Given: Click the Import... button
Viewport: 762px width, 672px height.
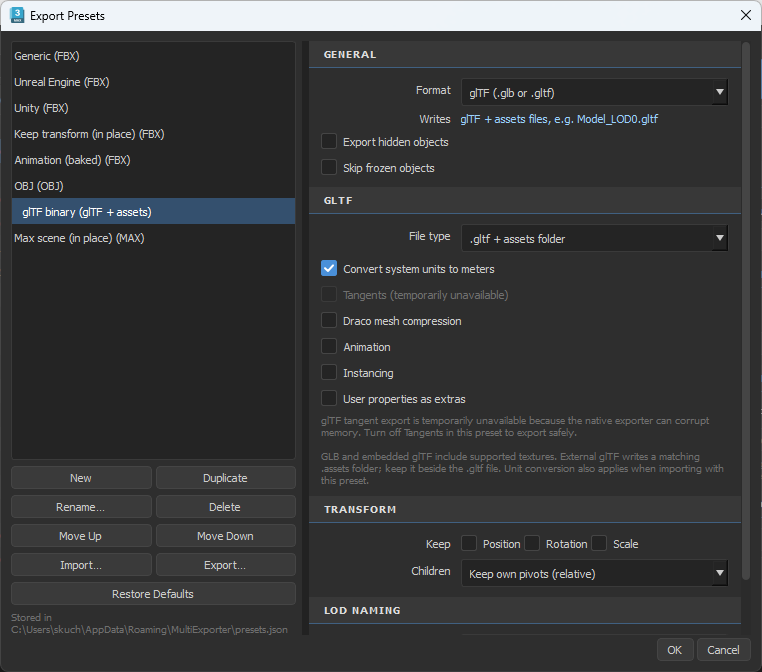Looking at the screenshot, I should tap(81, 565).
